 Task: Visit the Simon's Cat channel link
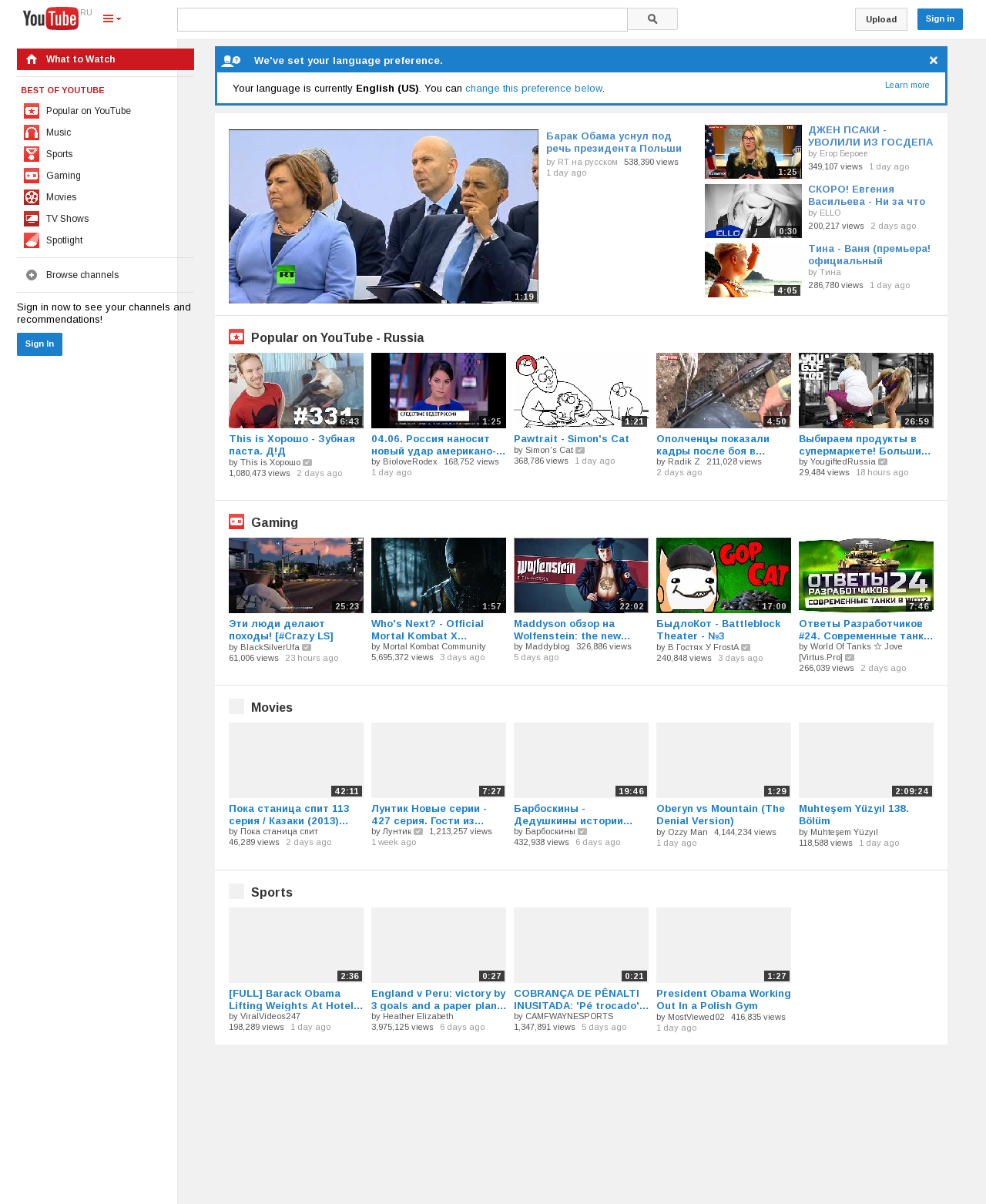tap(549, 451)
